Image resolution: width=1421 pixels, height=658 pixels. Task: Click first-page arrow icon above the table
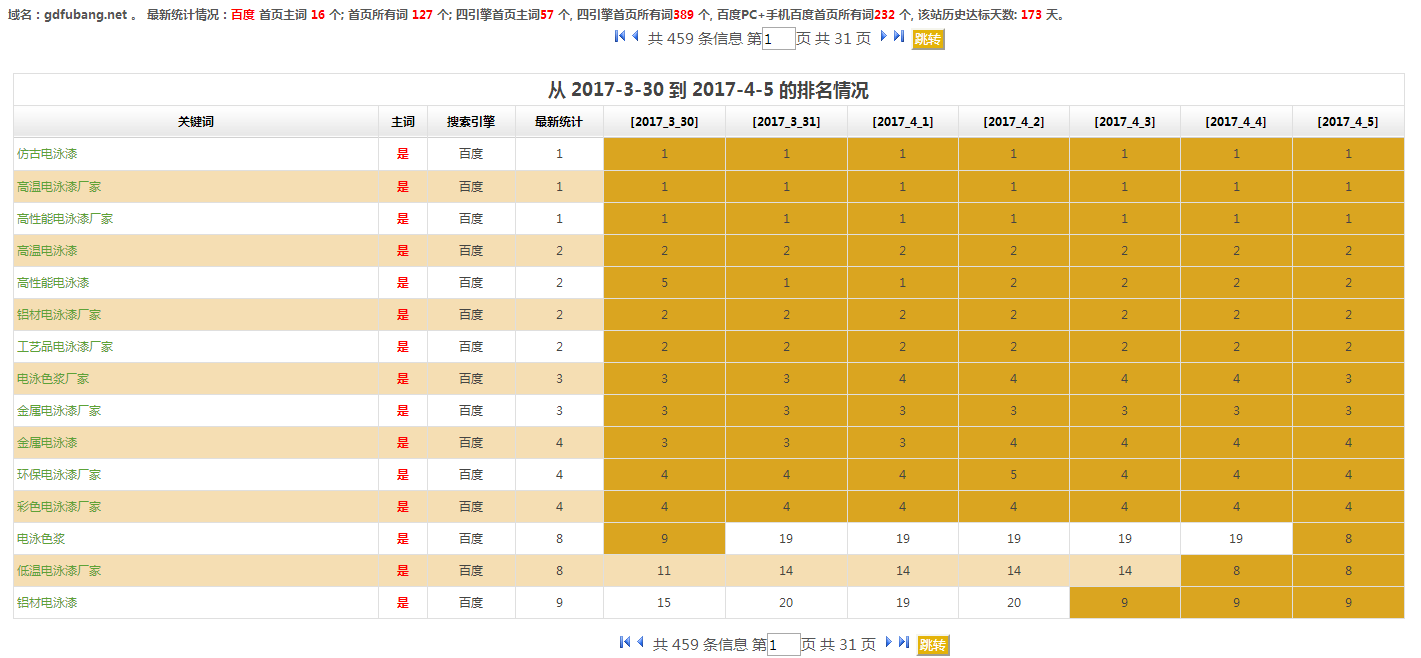(x=620, y=37)
